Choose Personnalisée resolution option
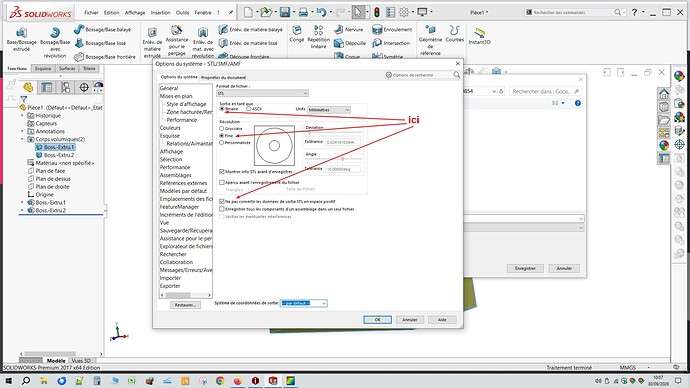Screen dimensions: 690x388 (x=221, y=143)
